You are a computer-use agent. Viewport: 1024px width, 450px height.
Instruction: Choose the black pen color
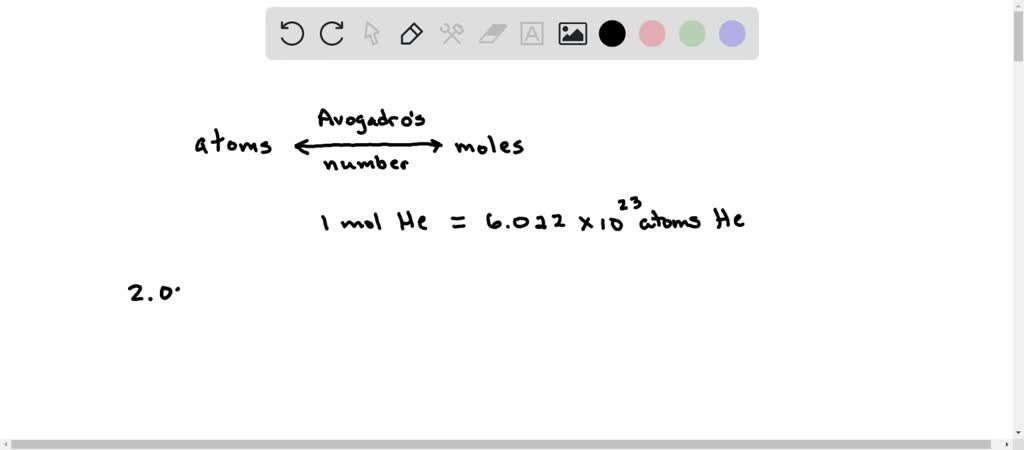612,33
